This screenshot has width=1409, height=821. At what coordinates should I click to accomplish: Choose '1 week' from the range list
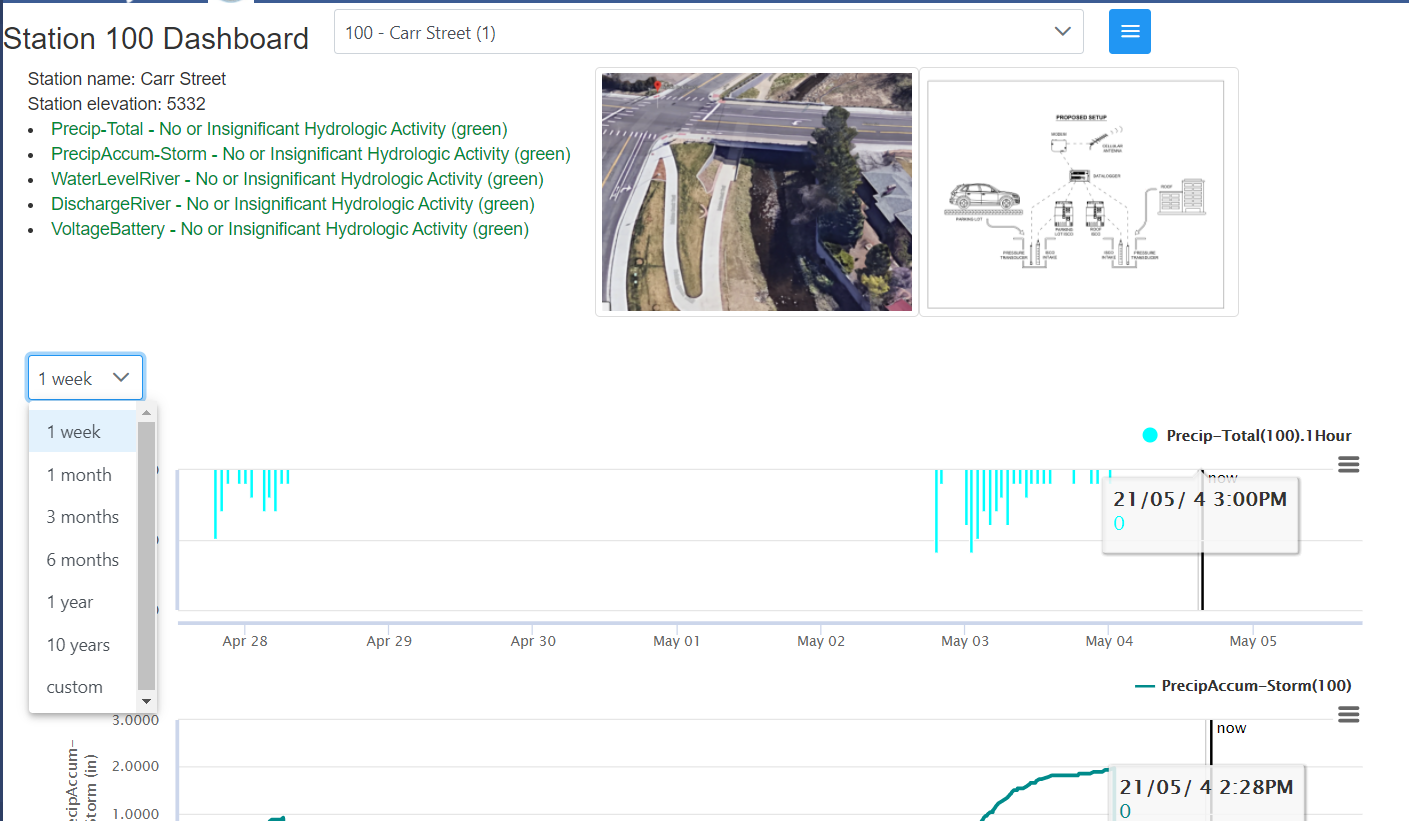click(x=82, y=432)
